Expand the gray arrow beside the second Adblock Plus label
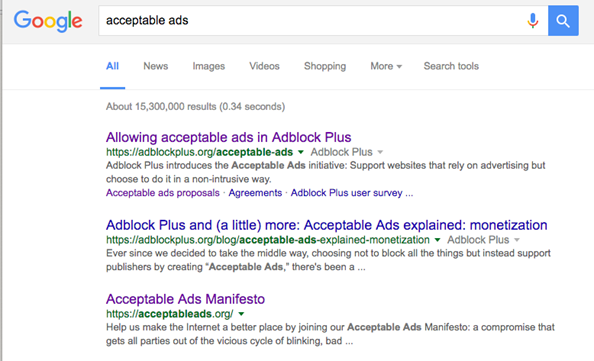The image size is (594, 361). point(517,240)
